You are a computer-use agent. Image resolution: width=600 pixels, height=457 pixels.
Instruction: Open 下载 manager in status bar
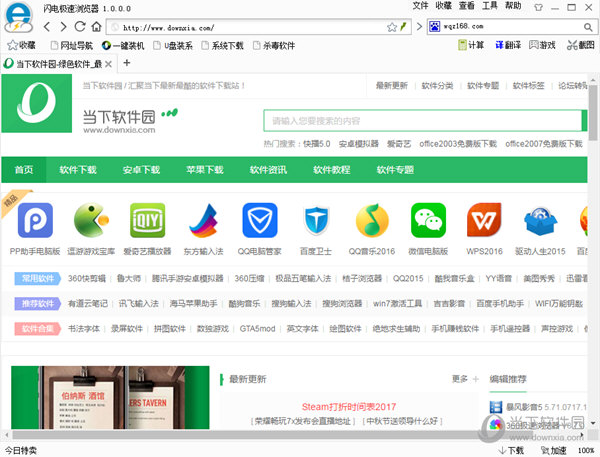coord(511,450)
